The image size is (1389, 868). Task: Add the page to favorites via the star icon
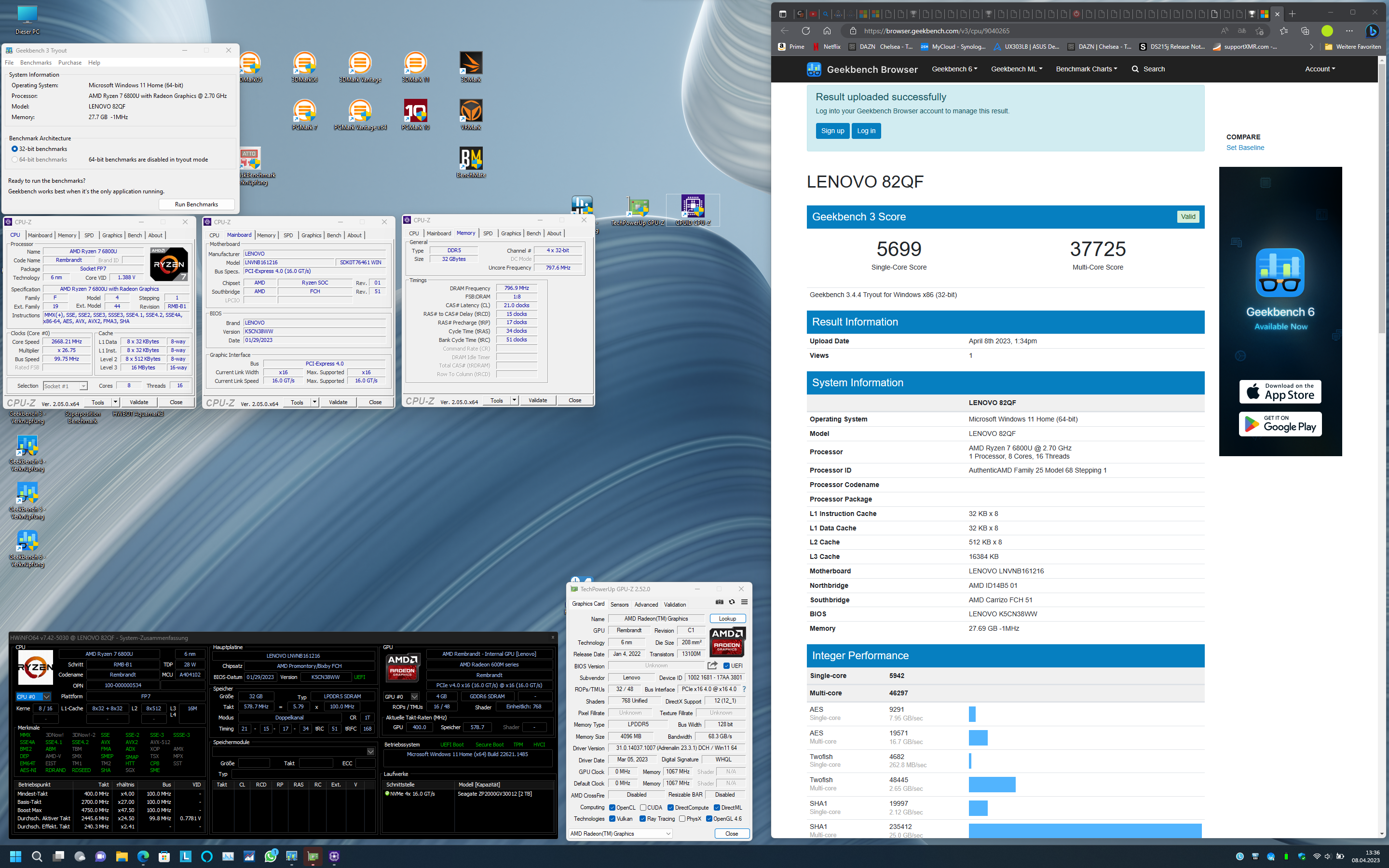click(1259, 31)
